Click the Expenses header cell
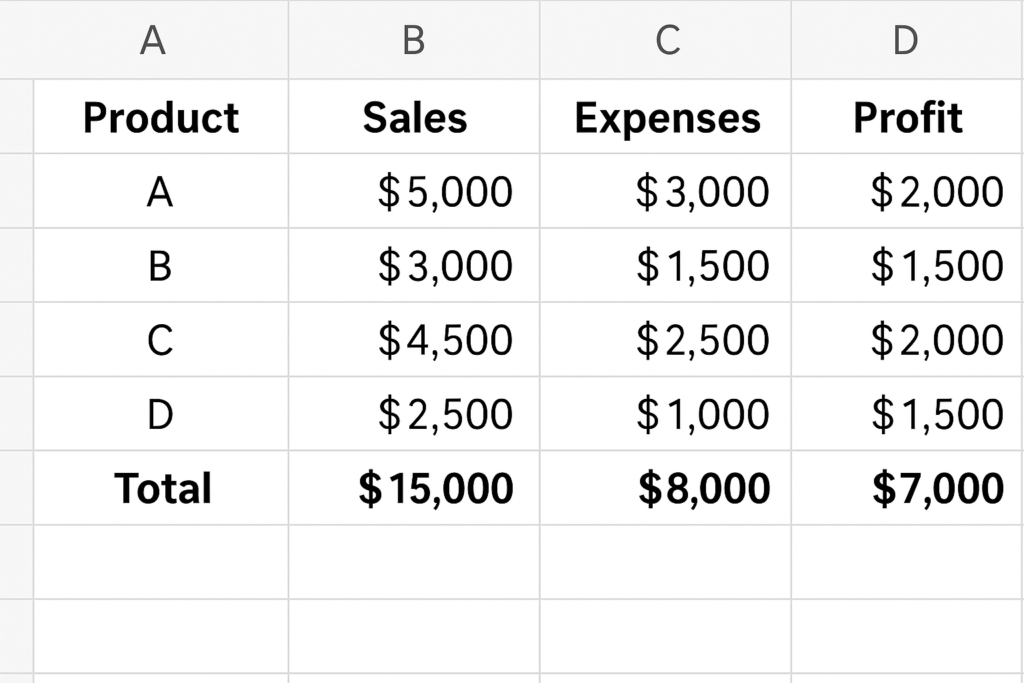 coord(665,117)
